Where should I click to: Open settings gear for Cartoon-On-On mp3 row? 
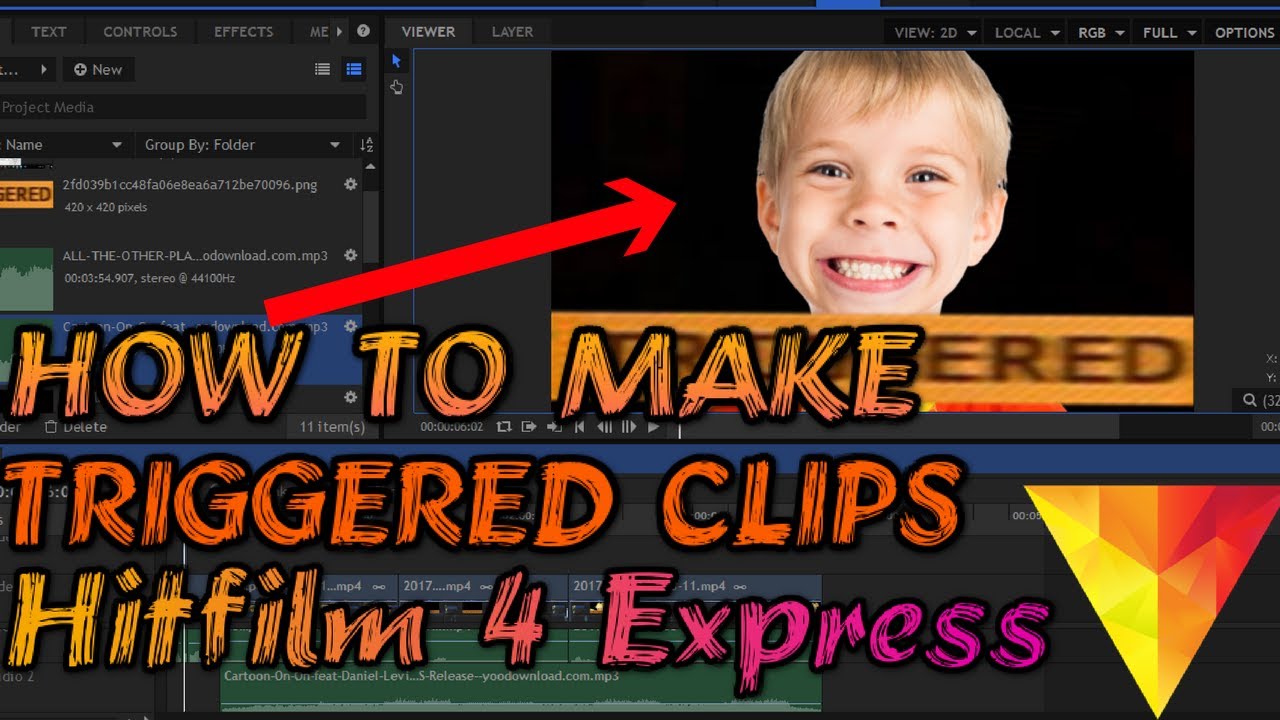pos(350,326)
